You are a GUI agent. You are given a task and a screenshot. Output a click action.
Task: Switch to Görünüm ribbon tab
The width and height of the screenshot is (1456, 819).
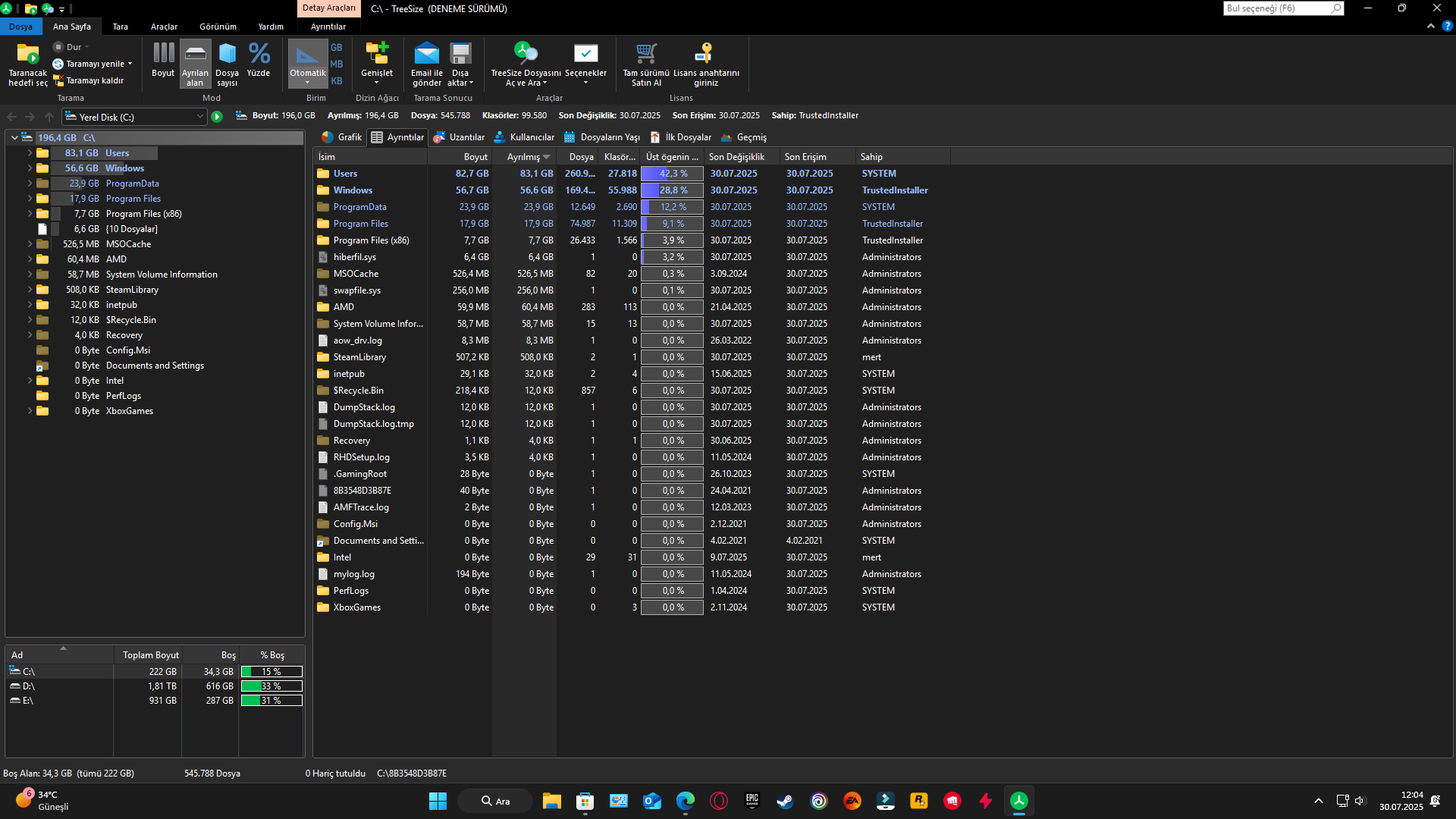tap(218, 27)
